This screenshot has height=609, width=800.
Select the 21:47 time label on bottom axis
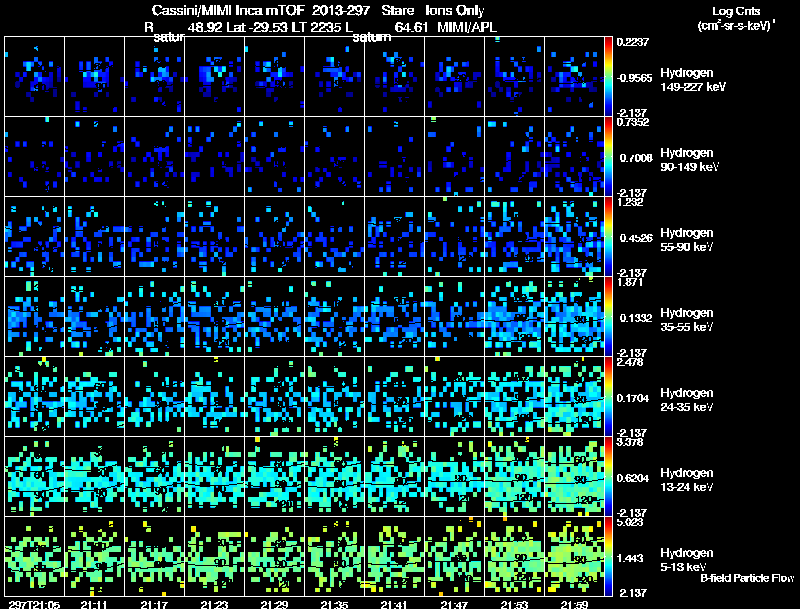(x=455, y=603)
